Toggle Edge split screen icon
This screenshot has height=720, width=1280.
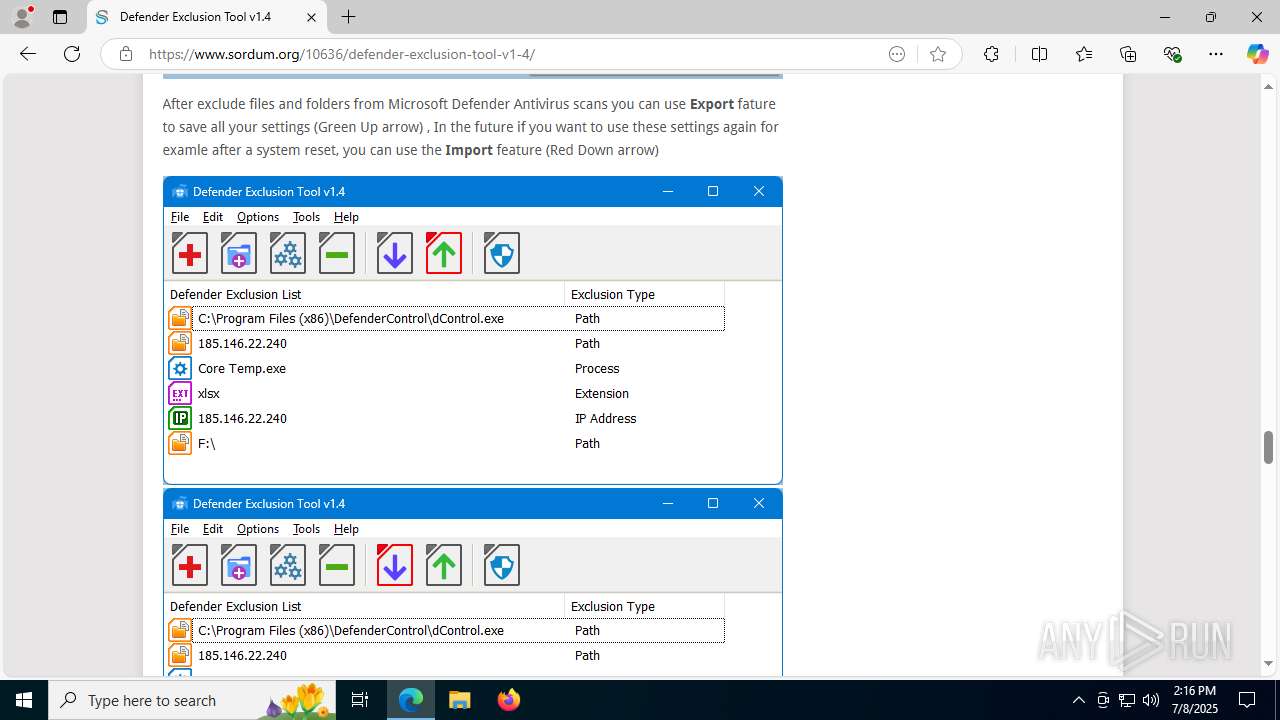click(x=1039, y=54)
